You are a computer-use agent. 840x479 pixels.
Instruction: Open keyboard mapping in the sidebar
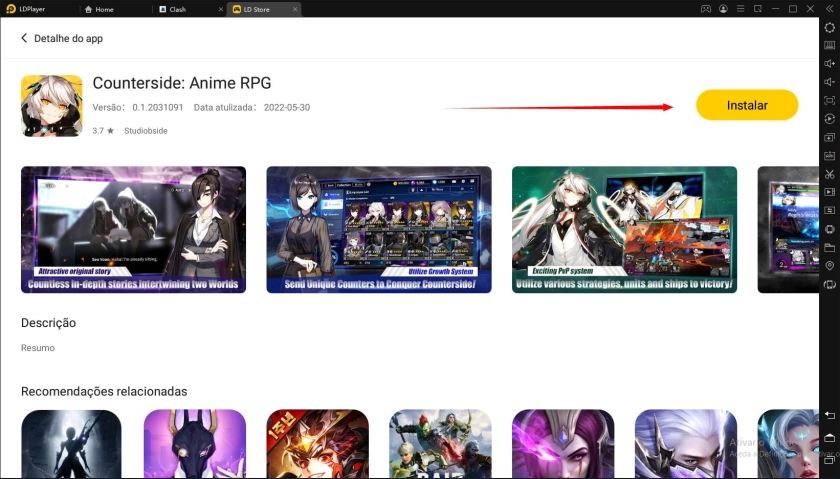coord(829,45)
